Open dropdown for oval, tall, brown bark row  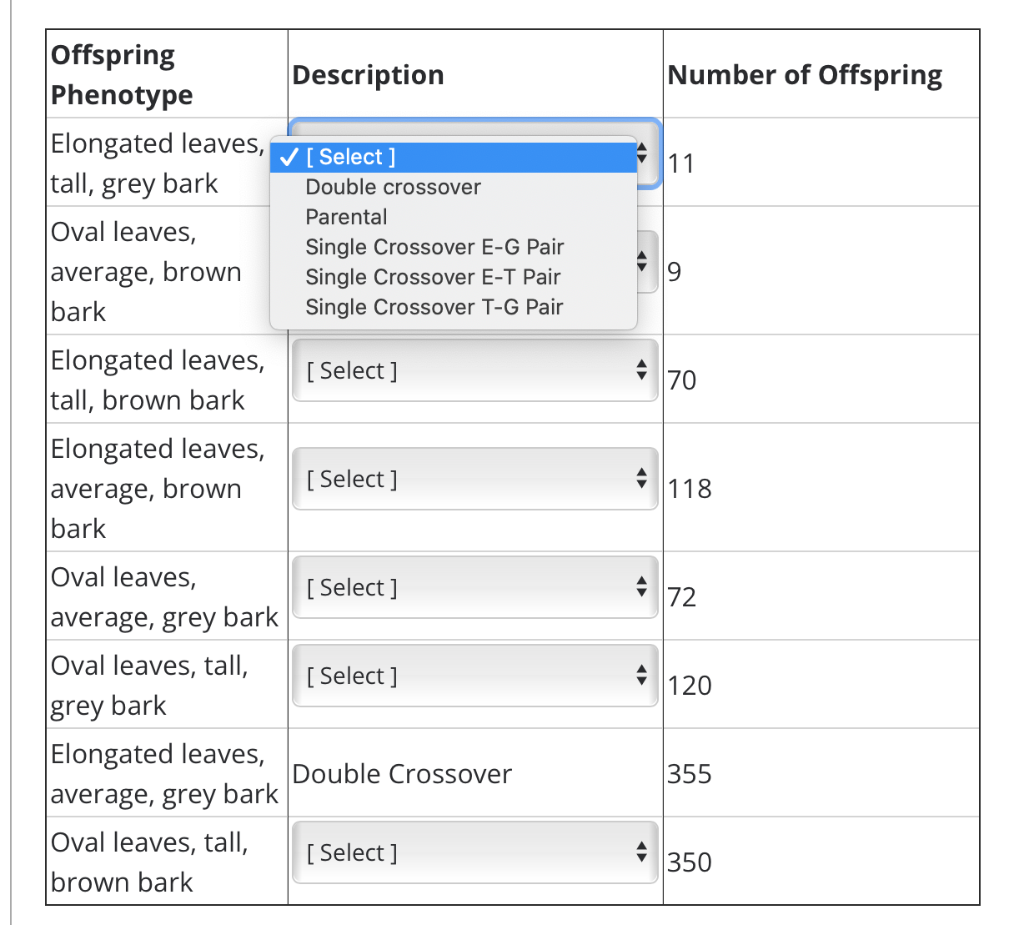475,852
